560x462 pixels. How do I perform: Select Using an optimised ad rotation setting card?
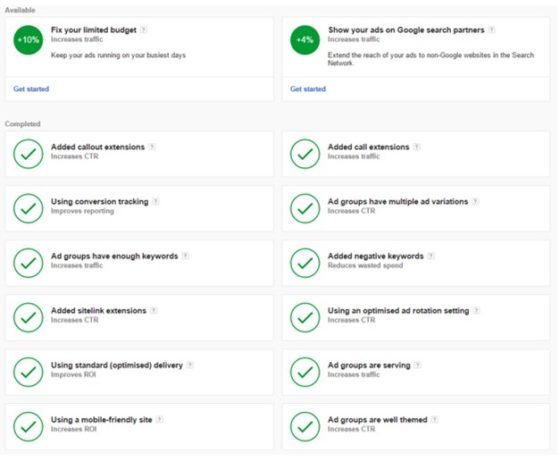tap(416, 317)
